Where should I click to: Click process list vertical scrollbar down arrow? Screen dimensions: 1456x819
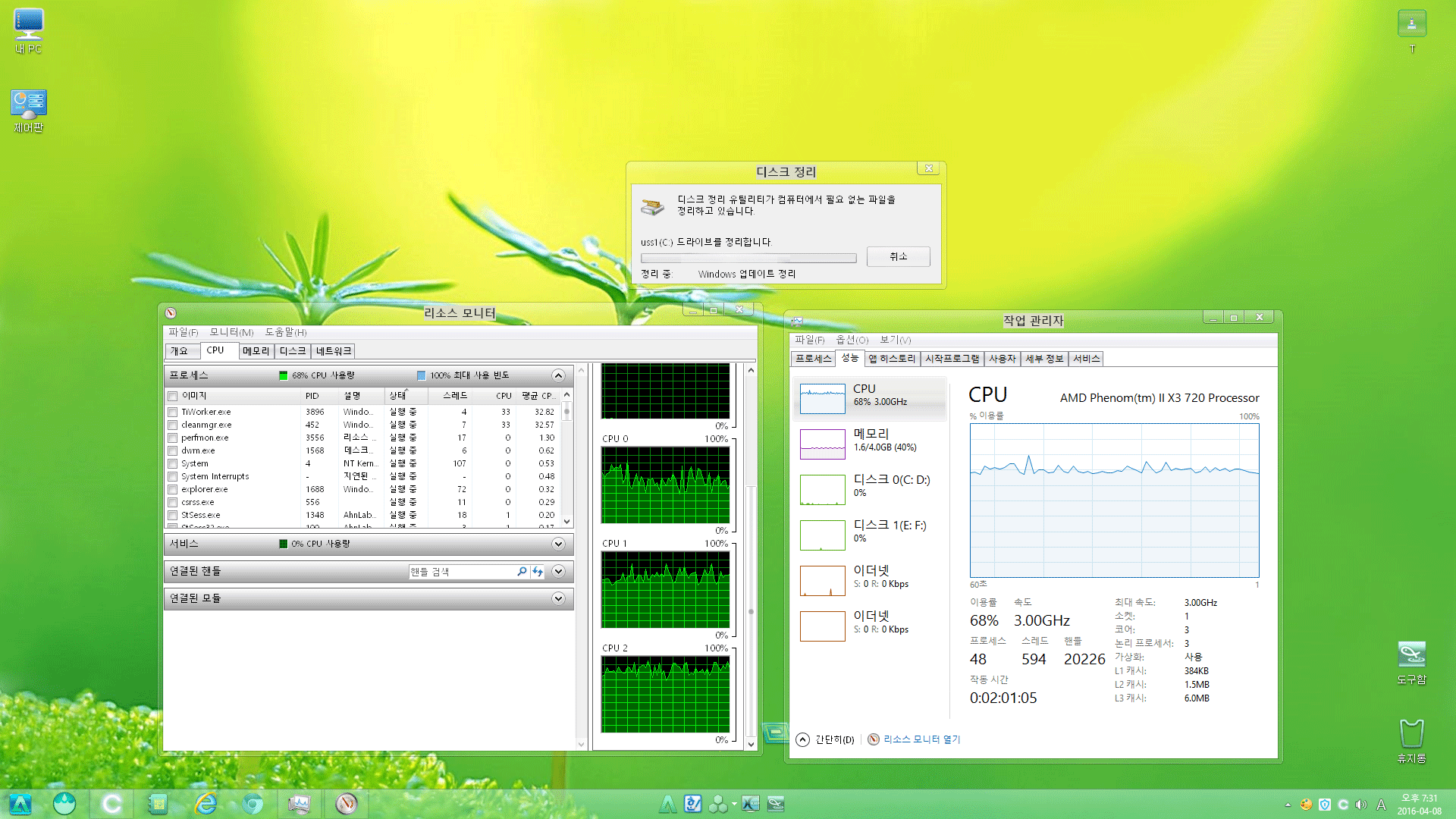click(567, 522)
